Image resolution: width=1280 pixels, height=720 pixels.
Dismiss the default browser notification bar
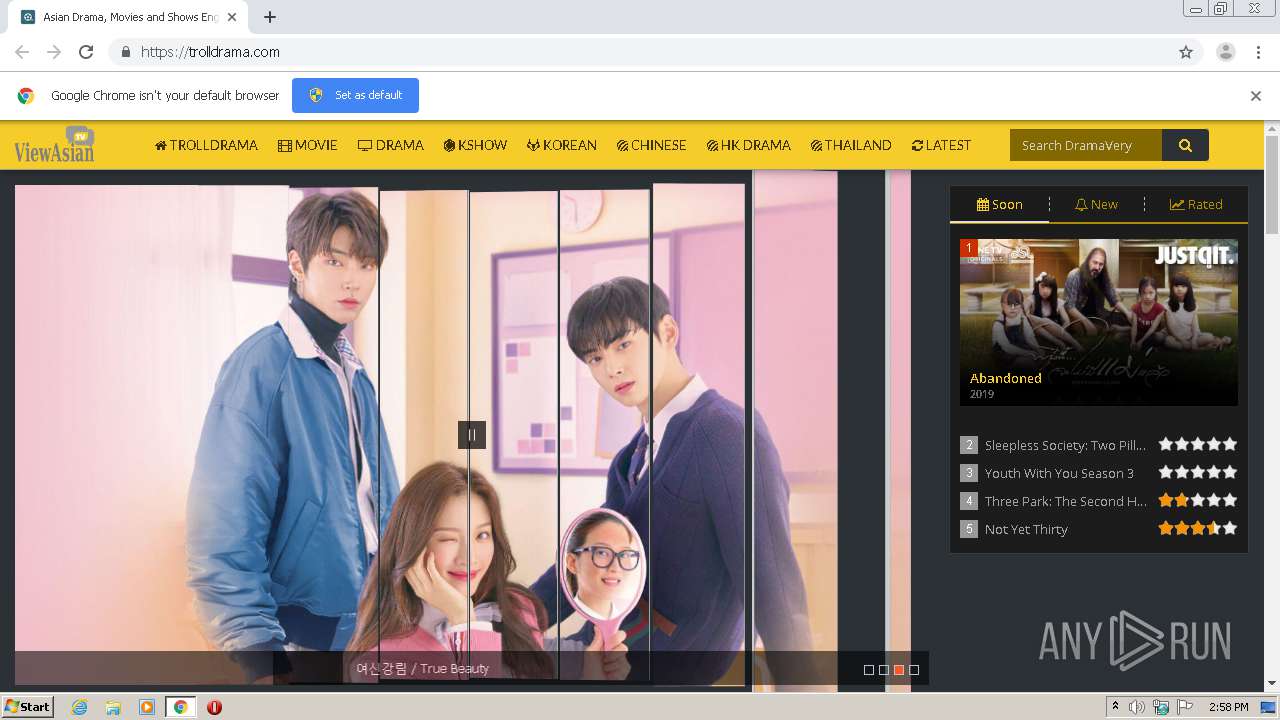(1256, 96)
